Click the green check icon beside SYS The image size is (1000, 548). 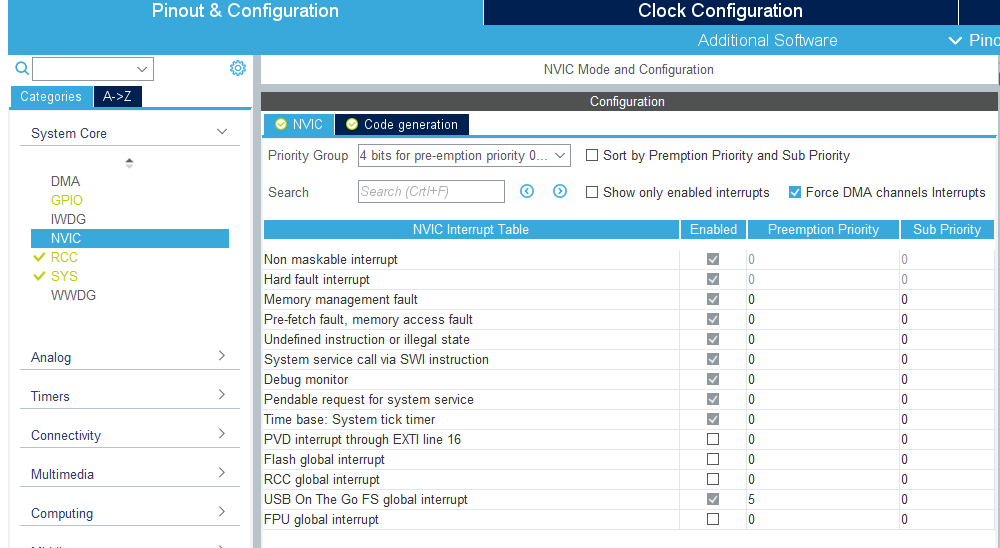pyautogui.click(x=40, y=276)
